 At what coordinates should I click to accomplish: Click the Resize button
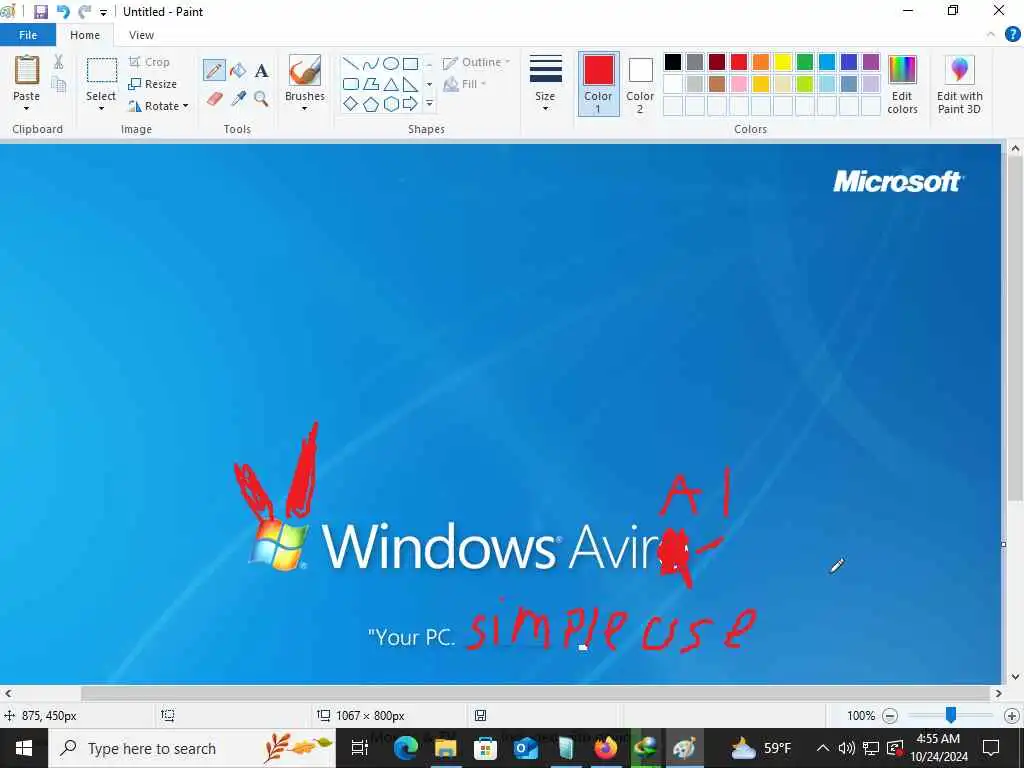click(x=153, y=84)
